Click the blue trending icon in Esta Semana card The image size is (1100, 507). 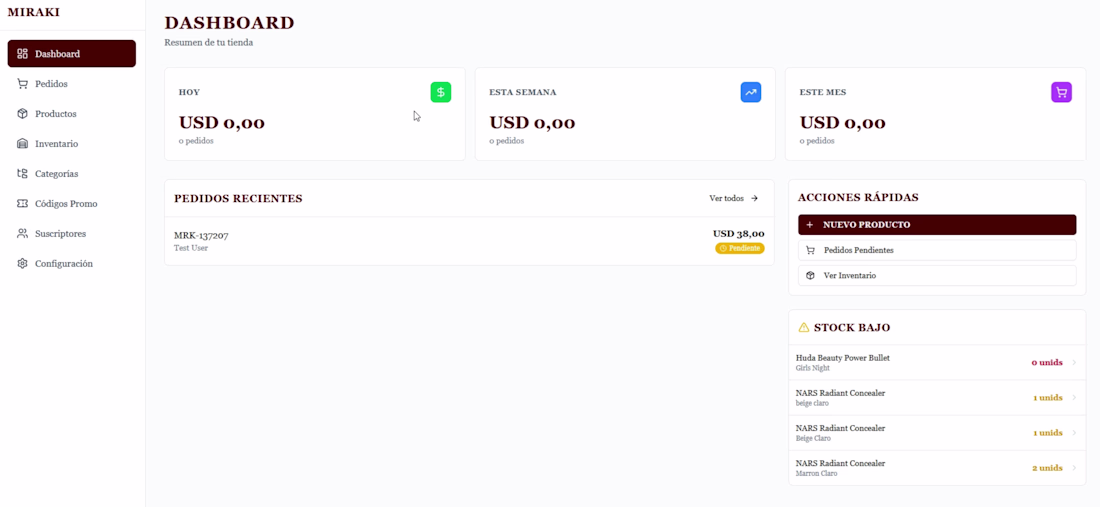[751, 92]
